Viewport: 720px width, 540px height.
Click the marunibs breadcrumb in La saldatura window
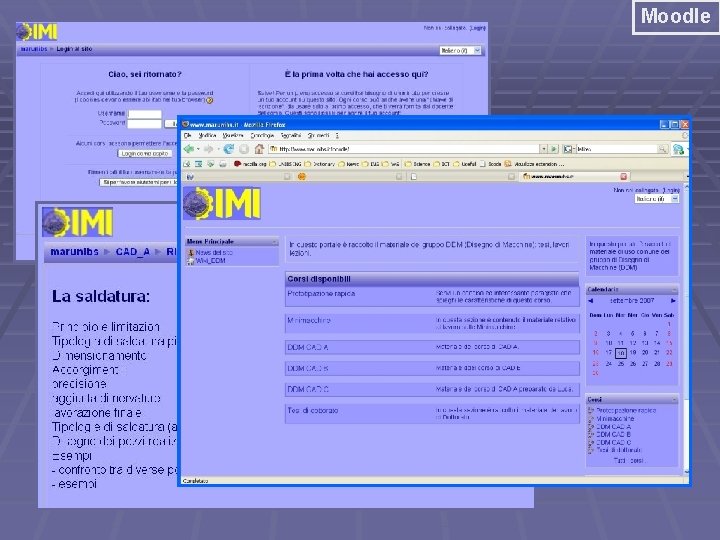click(x=74, y=252)
